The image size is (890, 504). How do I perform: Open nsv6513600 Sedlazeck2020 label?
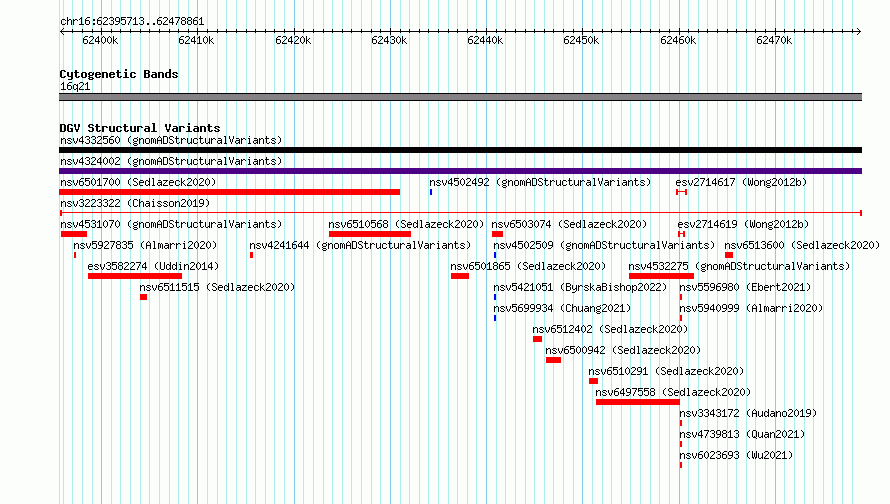tap(802, 245)
